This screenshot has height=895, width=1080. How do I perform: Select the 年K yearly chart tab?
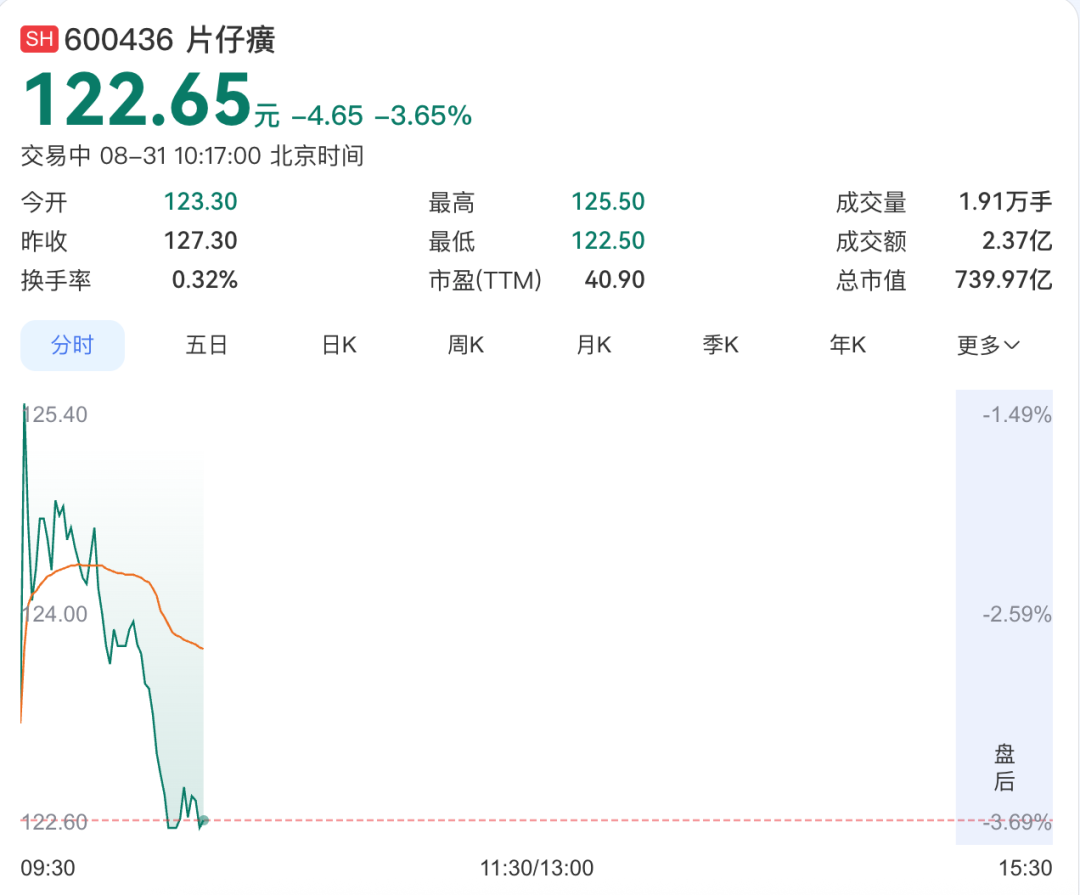[x=848, y=345]
